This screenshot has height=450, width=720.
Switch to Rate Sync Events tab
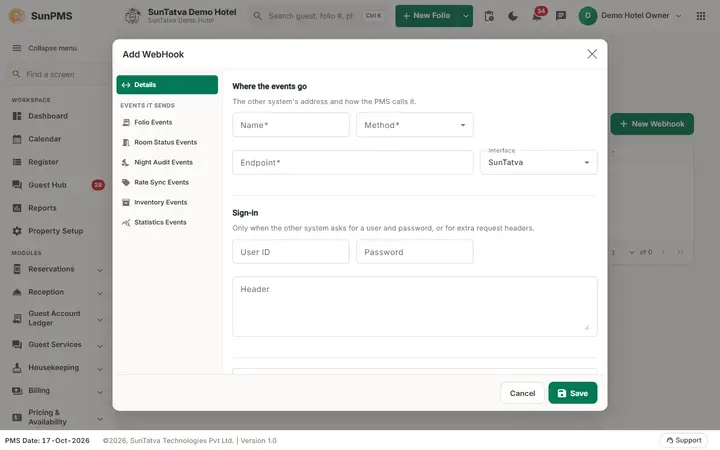coord(167,182)
